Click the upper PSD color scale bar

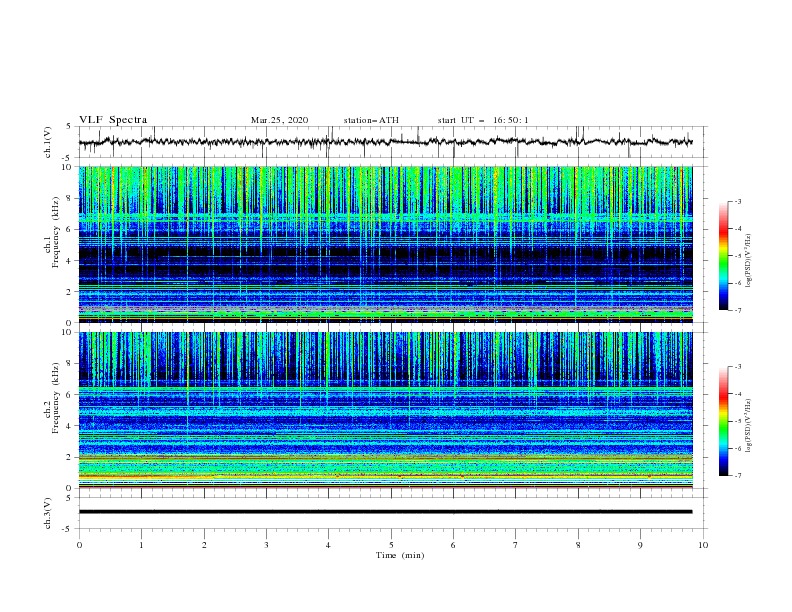(x=723, y=256)
